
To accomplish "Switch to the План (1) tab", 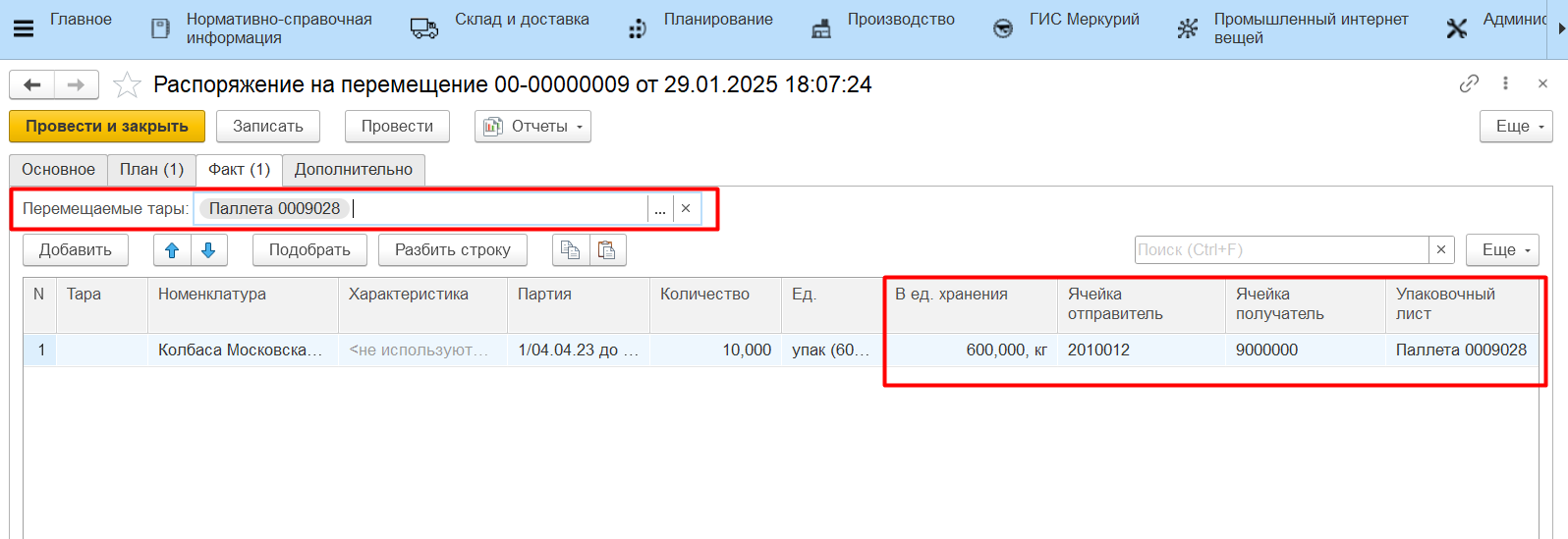I will 151,170.
